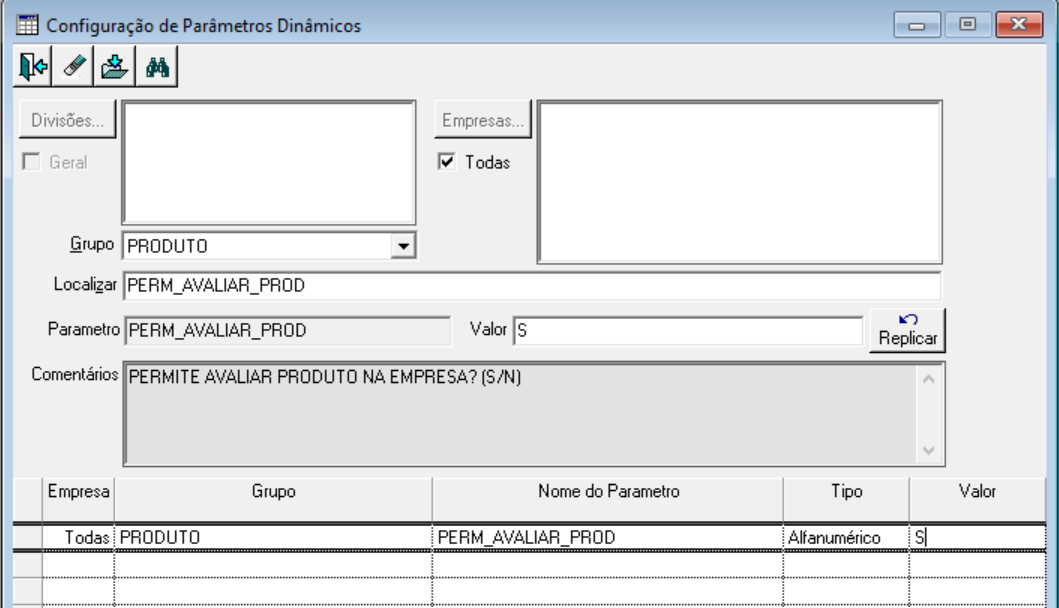Screen dimensions: 1059x608
Task: Click the Comentários text area
Action: pos(520,413)
